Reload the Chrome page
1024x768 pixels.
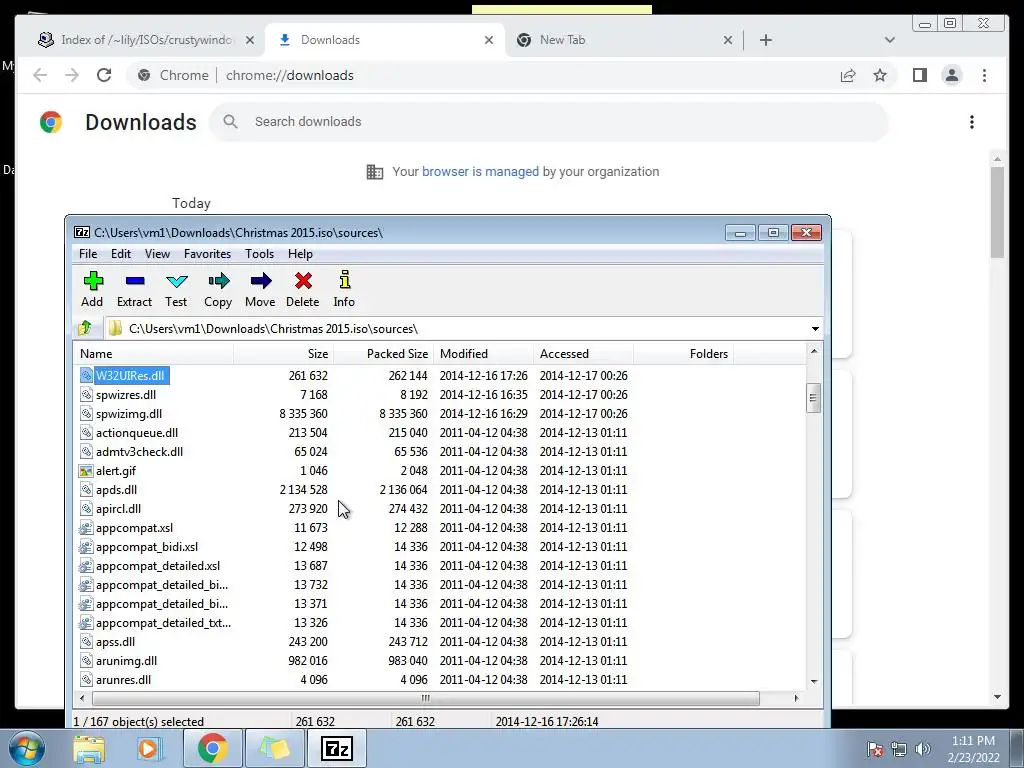click(x=104, y=75)
